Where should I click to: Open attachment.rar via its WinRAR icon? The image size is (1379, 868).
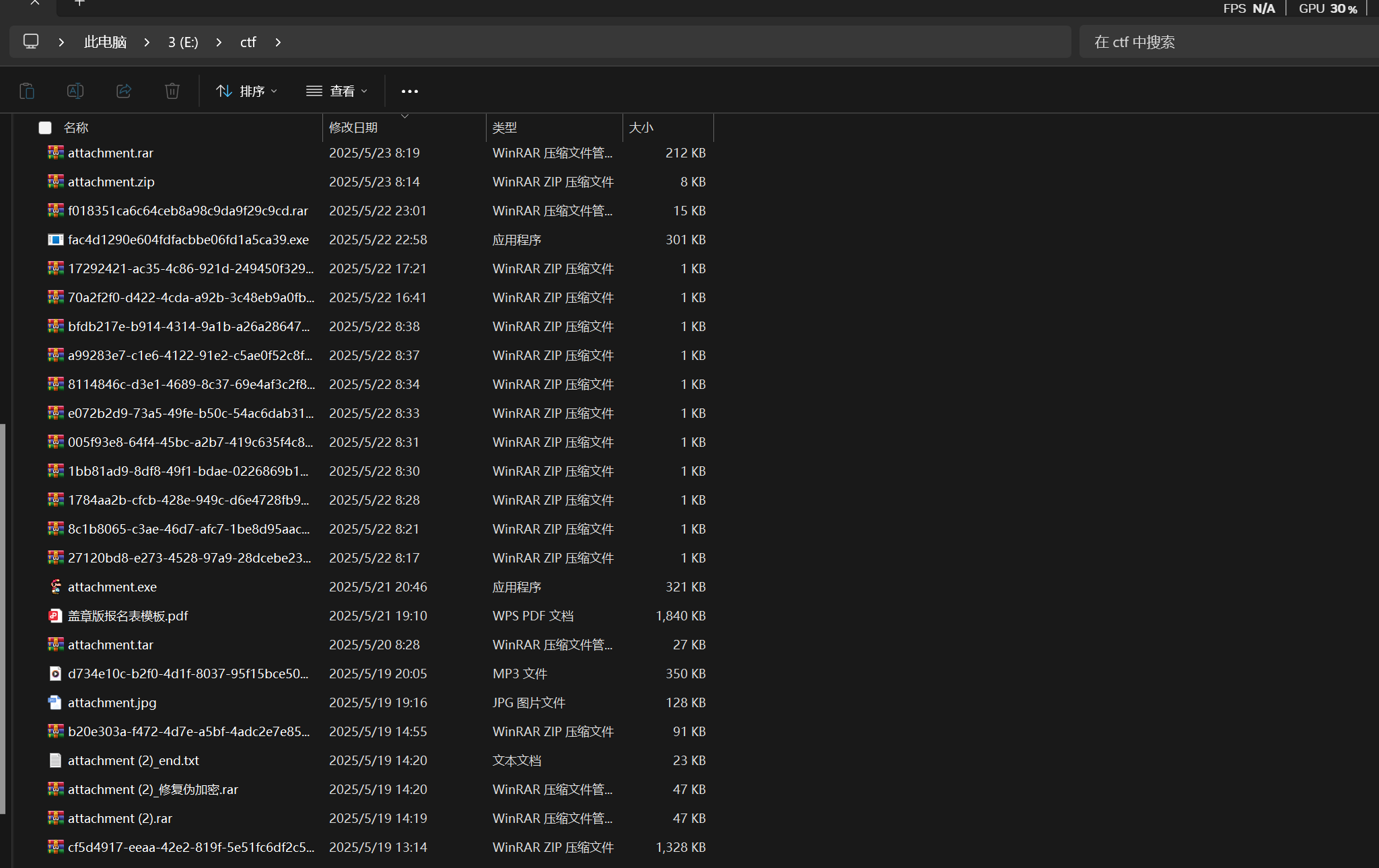pos(55,153)
